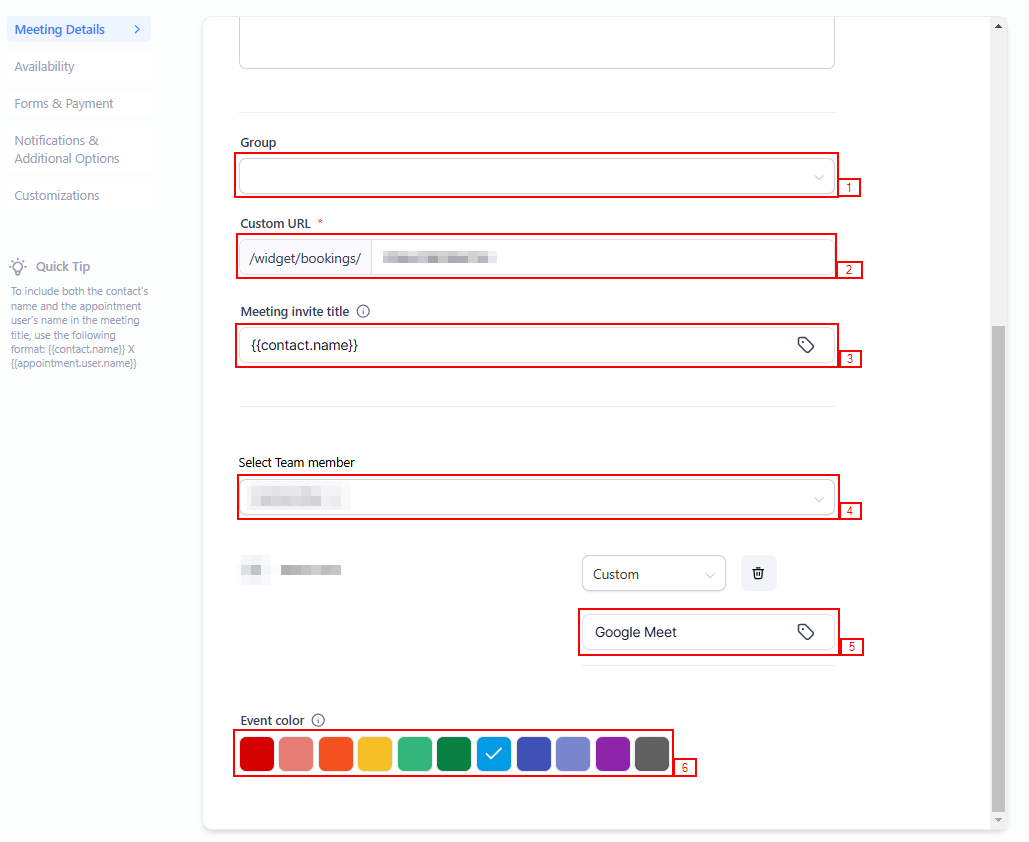This screenshot has width=1029, height=842.
Task: Expand the Select Team member dropdown
Action: point(537,498)
